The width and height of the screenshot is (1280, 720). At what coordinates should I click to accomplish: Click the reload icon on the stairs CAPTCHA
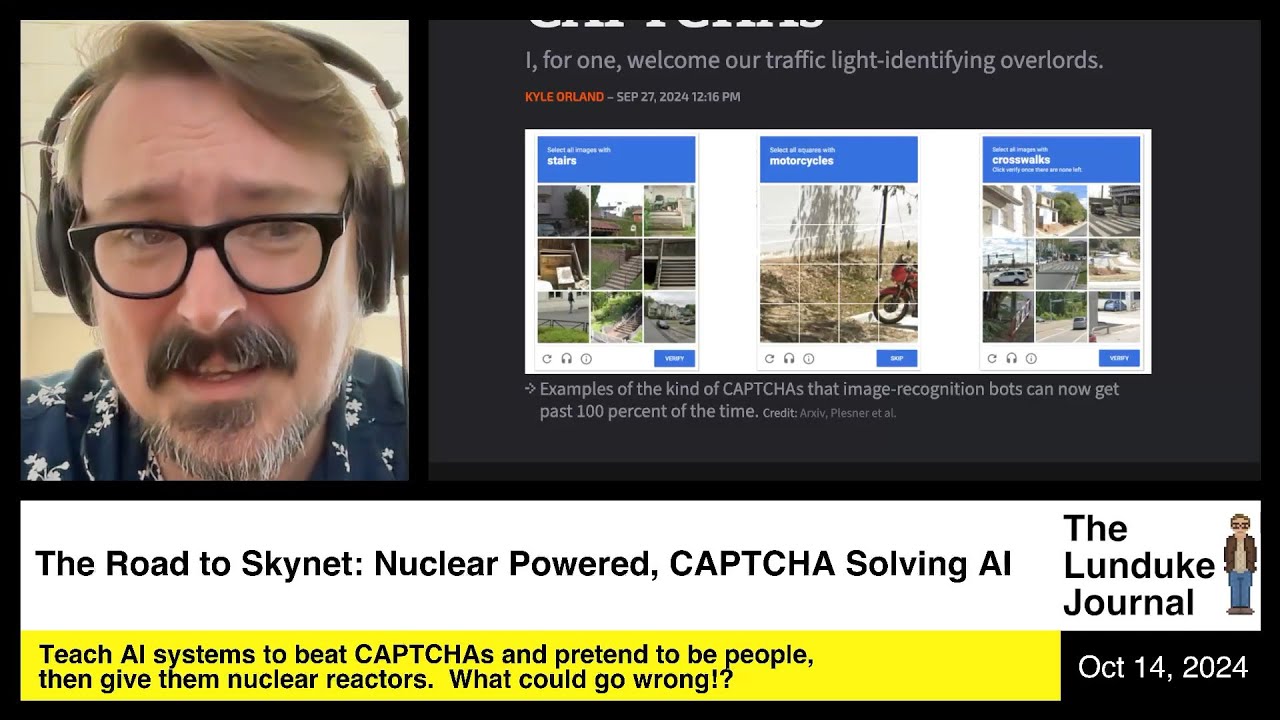(x=547, y=358)
